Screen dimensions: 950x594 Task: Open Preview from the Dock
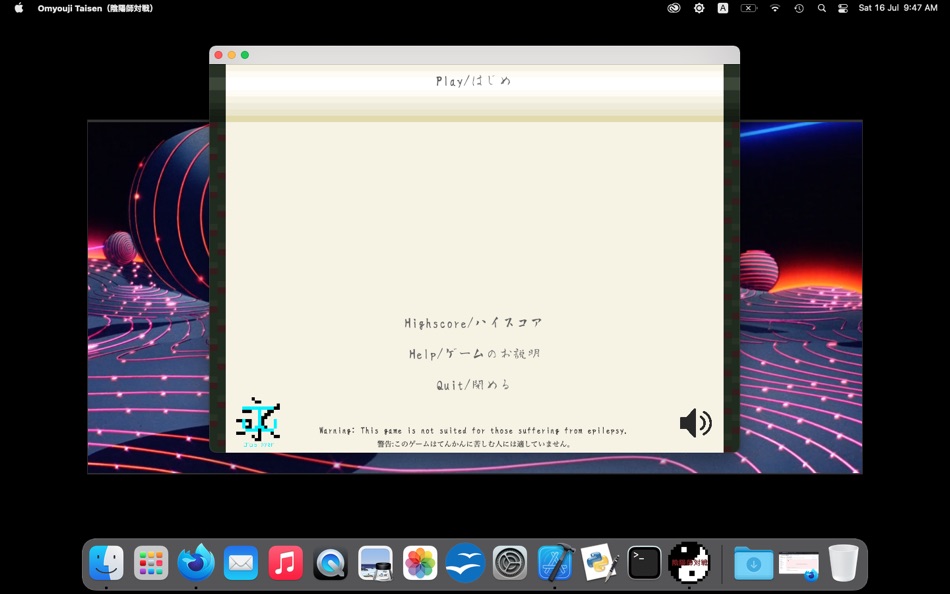click(375, 562)
